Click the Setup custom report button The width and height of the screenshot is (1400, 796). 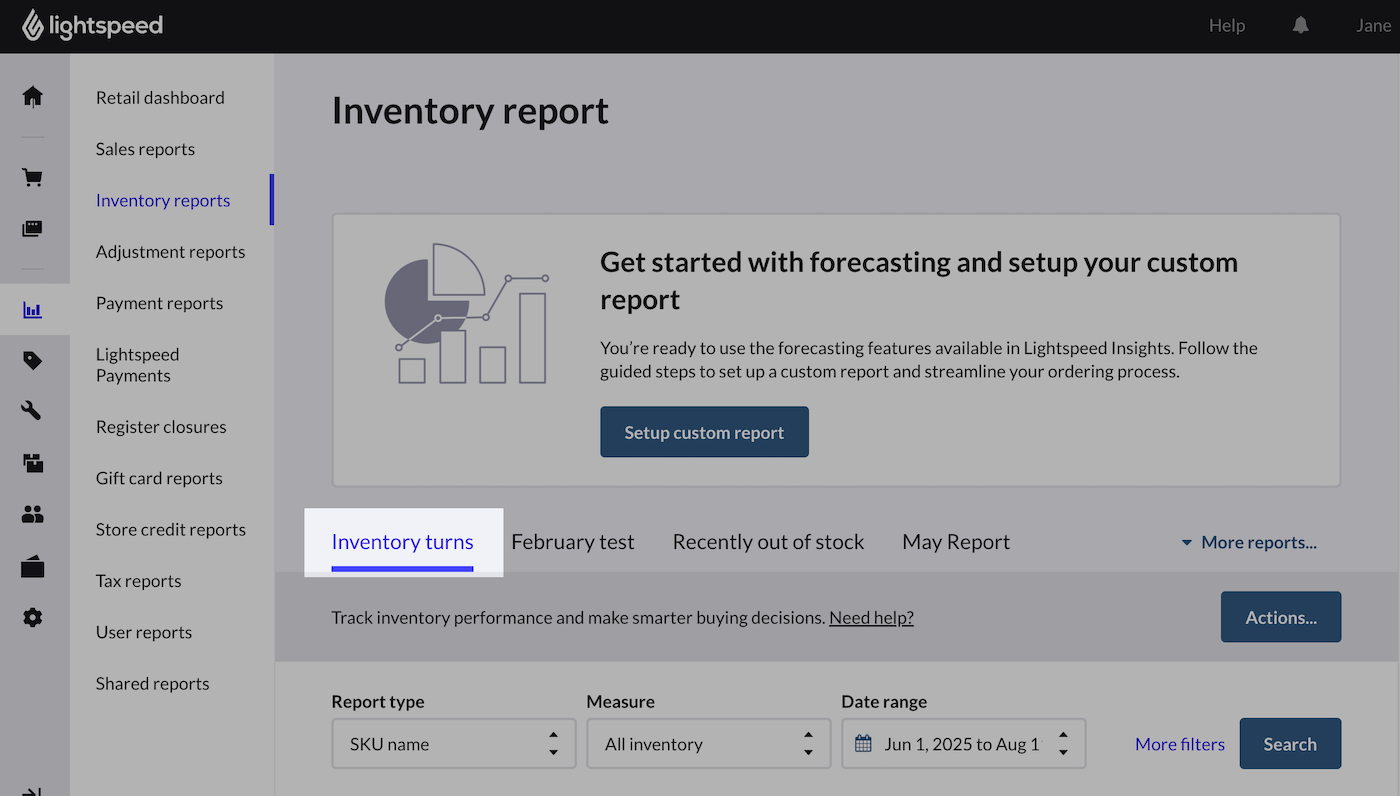coord(704,432)
